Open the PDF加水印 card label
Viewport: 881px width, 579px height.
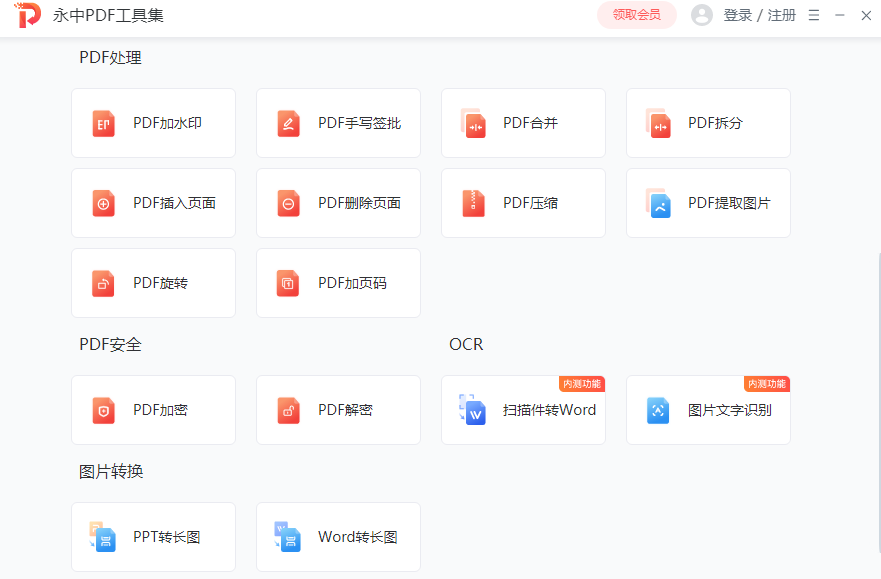pos(167,124)
